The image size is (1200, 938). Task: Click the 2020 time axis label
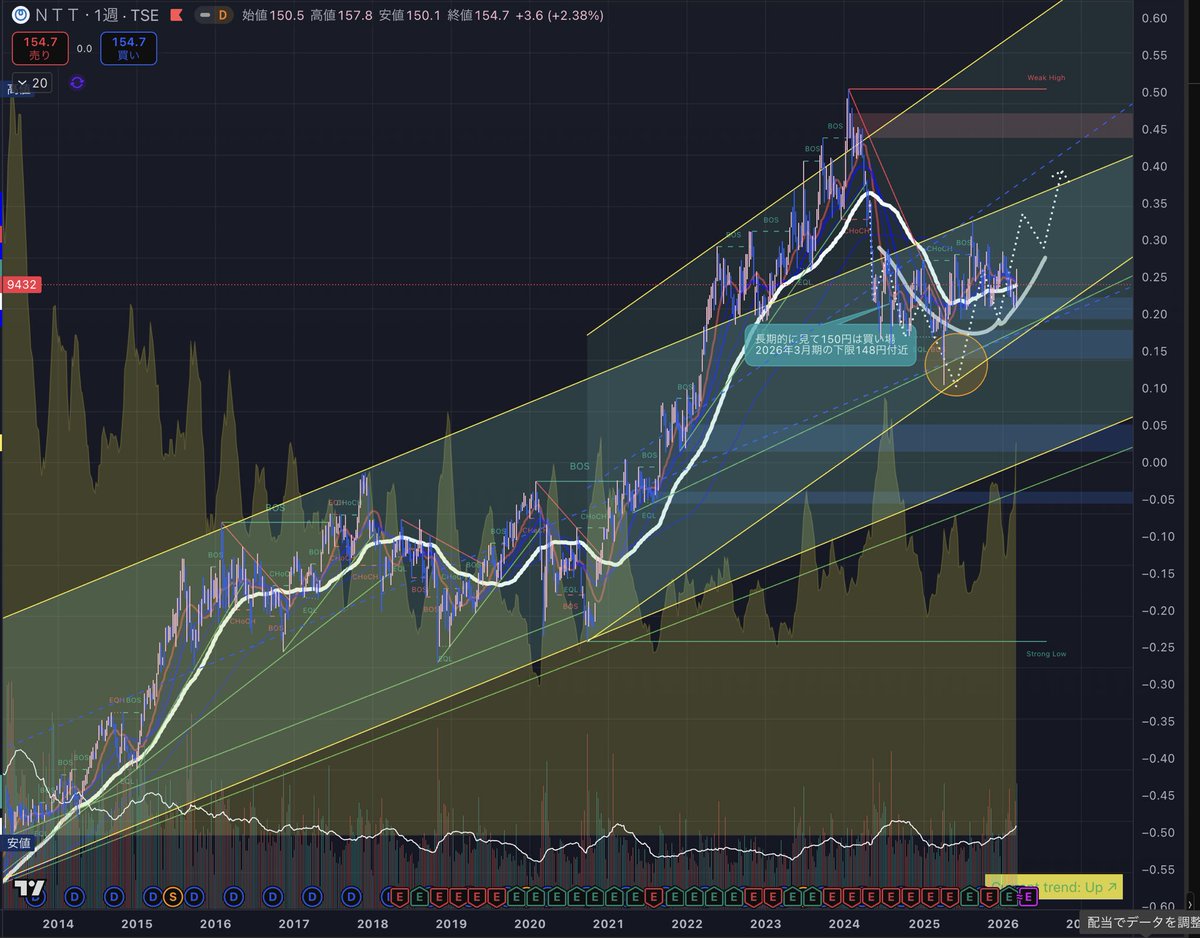[x=530, y=922]
